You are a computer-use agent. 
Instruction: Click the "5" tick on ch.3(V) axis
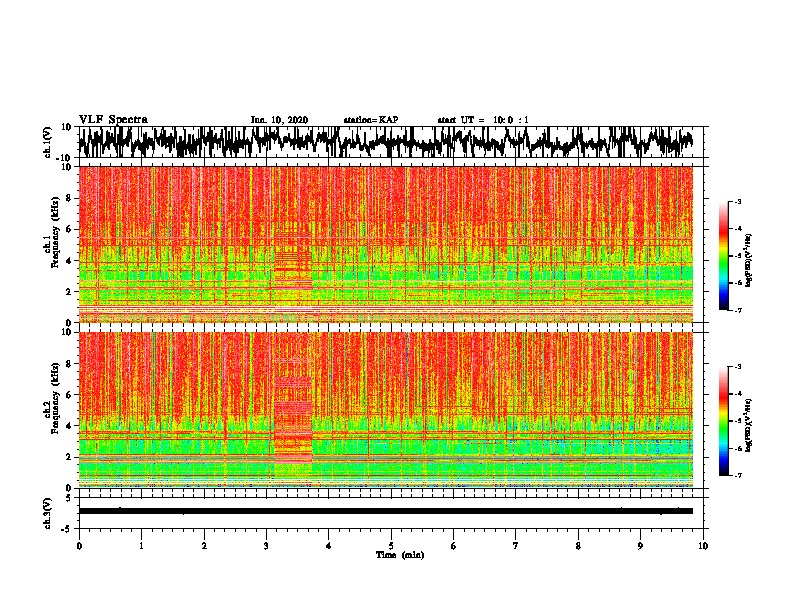(x=70, y=498)
